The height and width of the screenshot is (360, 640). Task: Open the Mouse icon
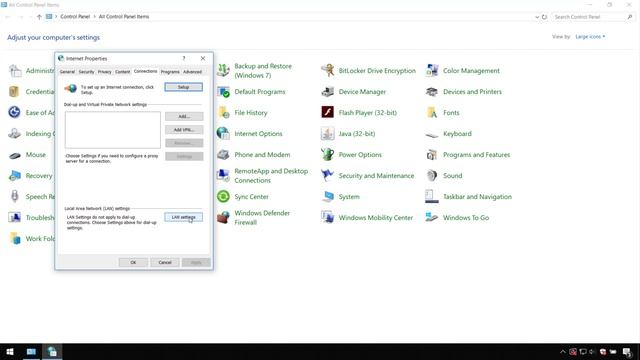(15, 155)
